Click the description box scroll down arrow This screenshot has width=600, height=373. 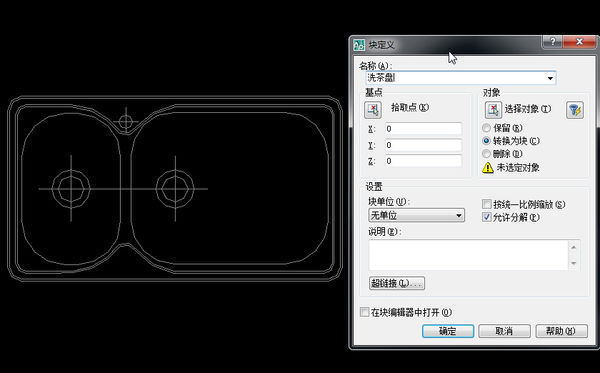pyautogui.click(x=574, y=263)
